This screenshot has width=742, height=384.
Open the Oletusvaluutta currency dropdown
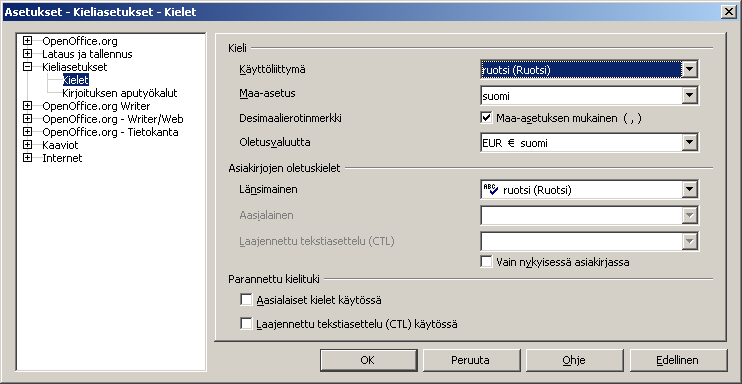(x=690, y=143)
